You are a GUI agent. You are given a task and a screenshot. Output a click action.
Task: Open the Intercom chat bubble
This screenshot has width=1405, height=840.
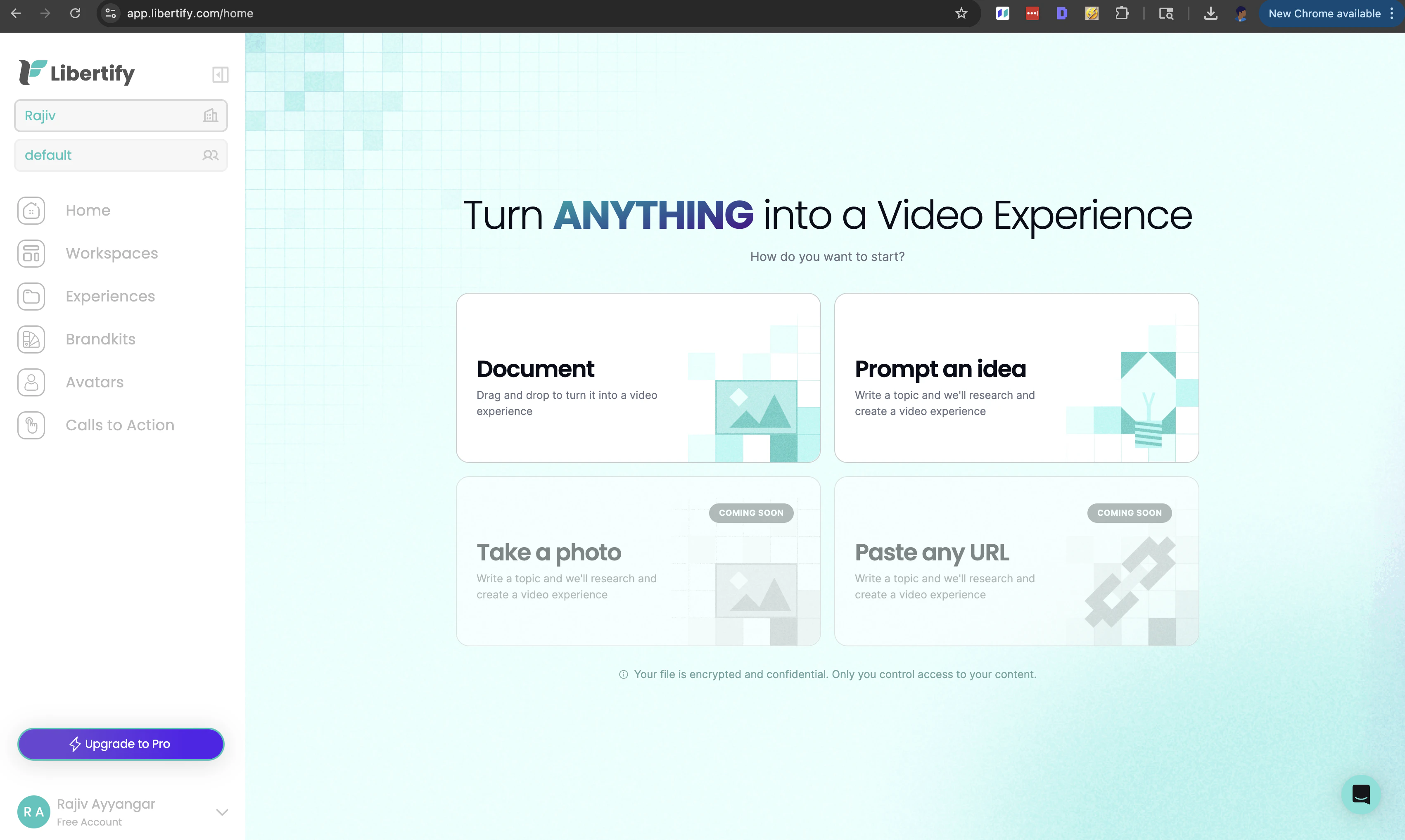tap(1361, 794)
